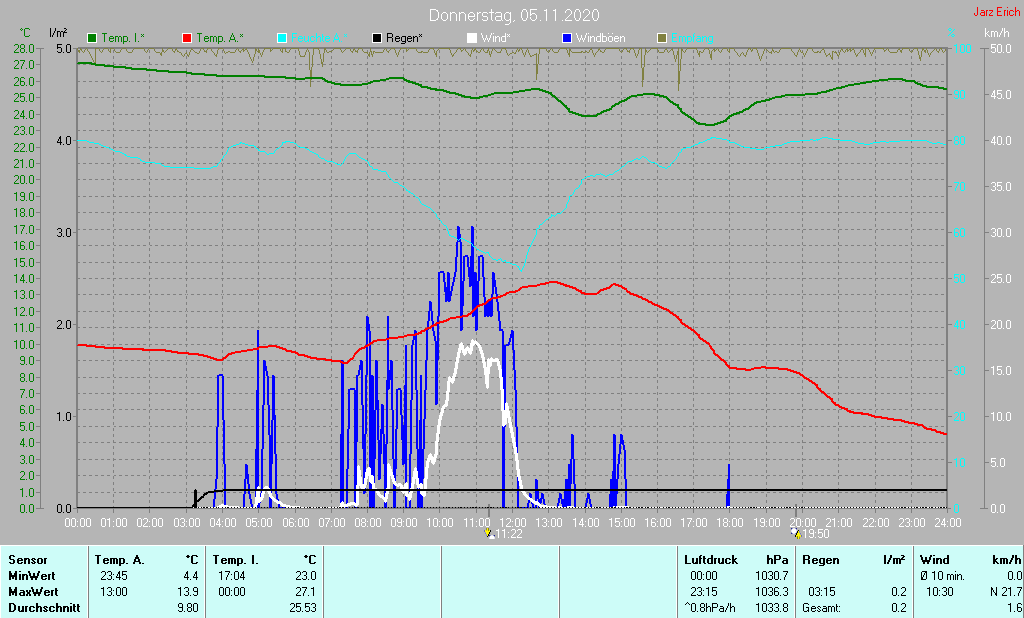Select the MaxWert row label

(30, 592)
